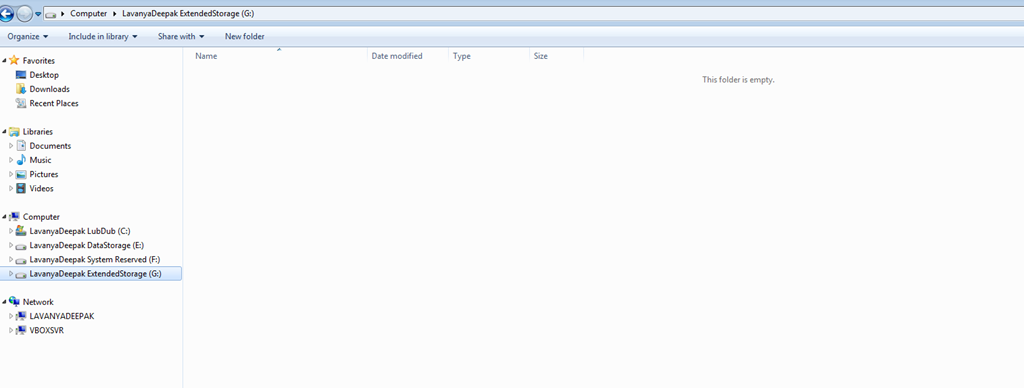Screen dimensions: 1024x388
Task: Go back with the Back arrow button
Action: pyautogui.click(x=7, y=13)
